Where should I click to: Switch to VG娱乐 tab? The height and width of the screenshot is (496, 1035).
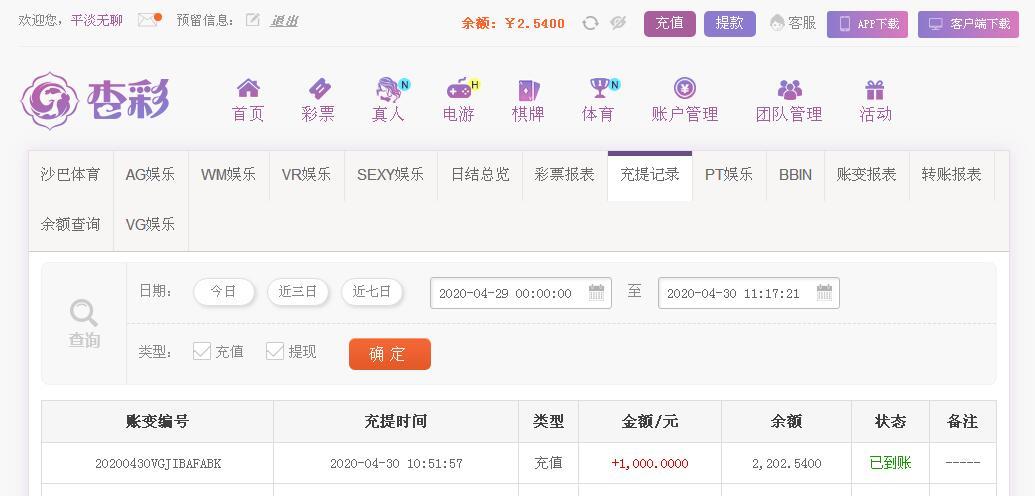[x=150, y=225]
